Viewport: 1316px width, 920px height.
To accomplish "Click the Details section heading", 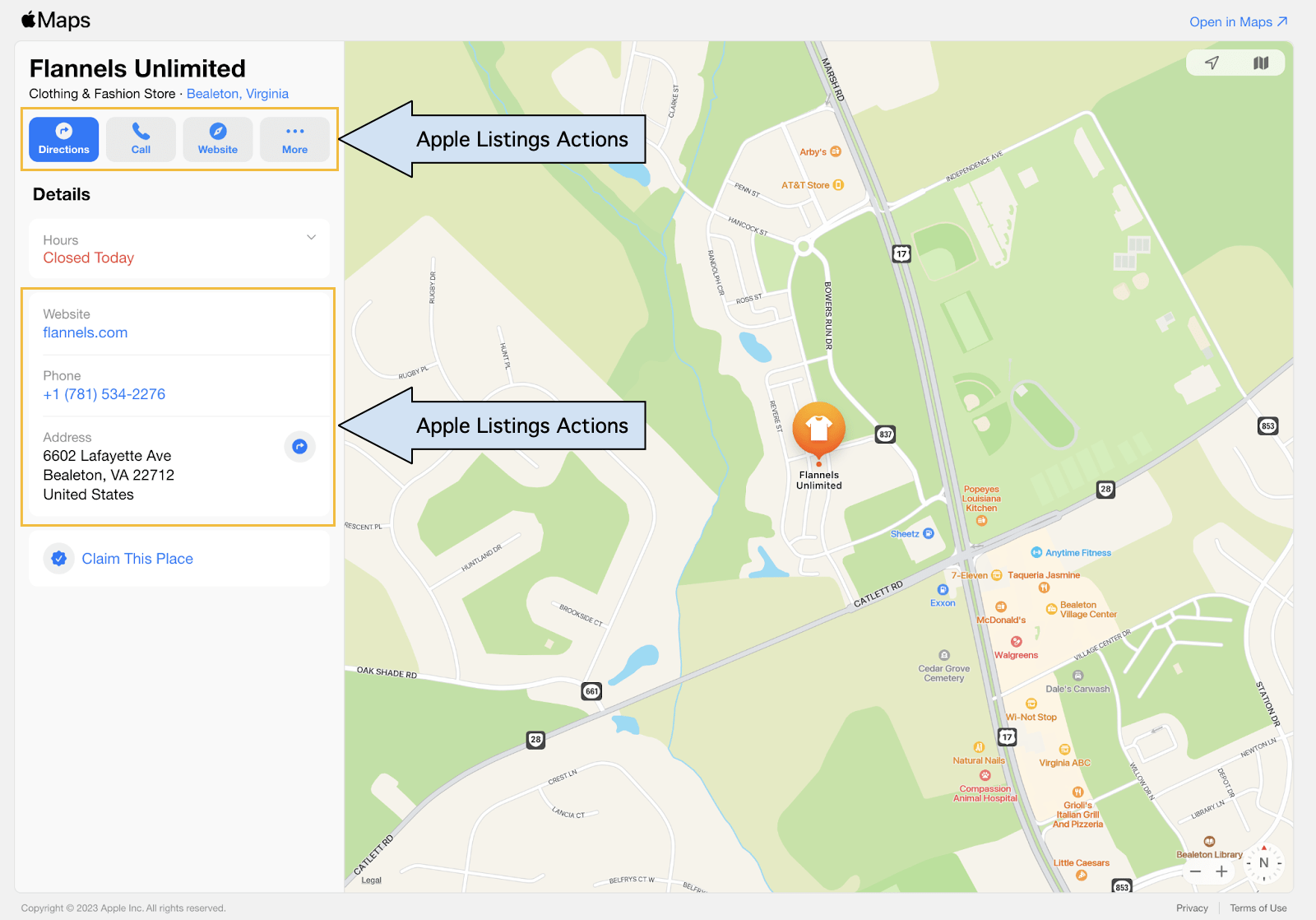I will pyautogui.click(x=62, y=195).
